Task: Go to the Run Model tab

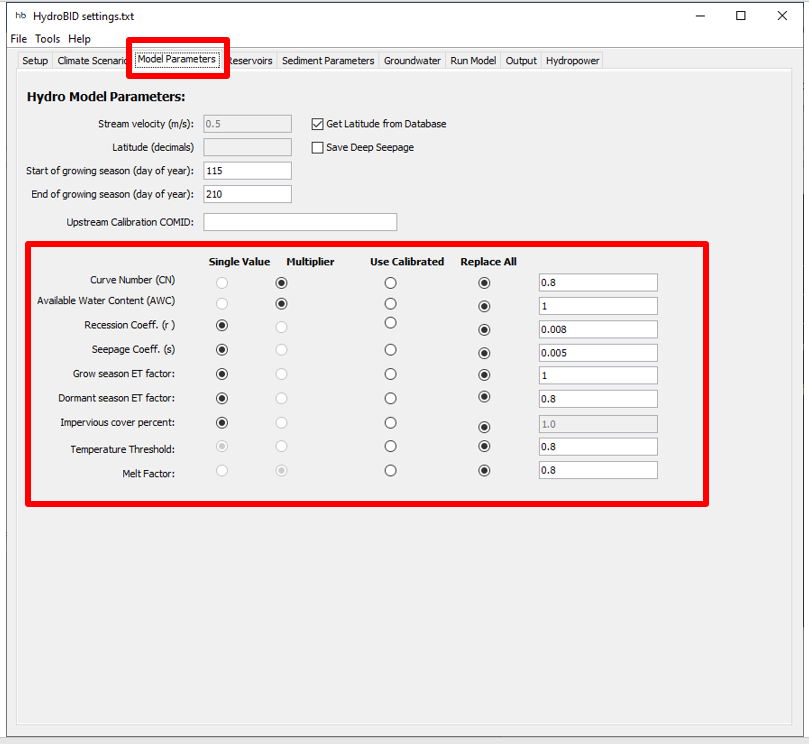Action: (473, 61)
